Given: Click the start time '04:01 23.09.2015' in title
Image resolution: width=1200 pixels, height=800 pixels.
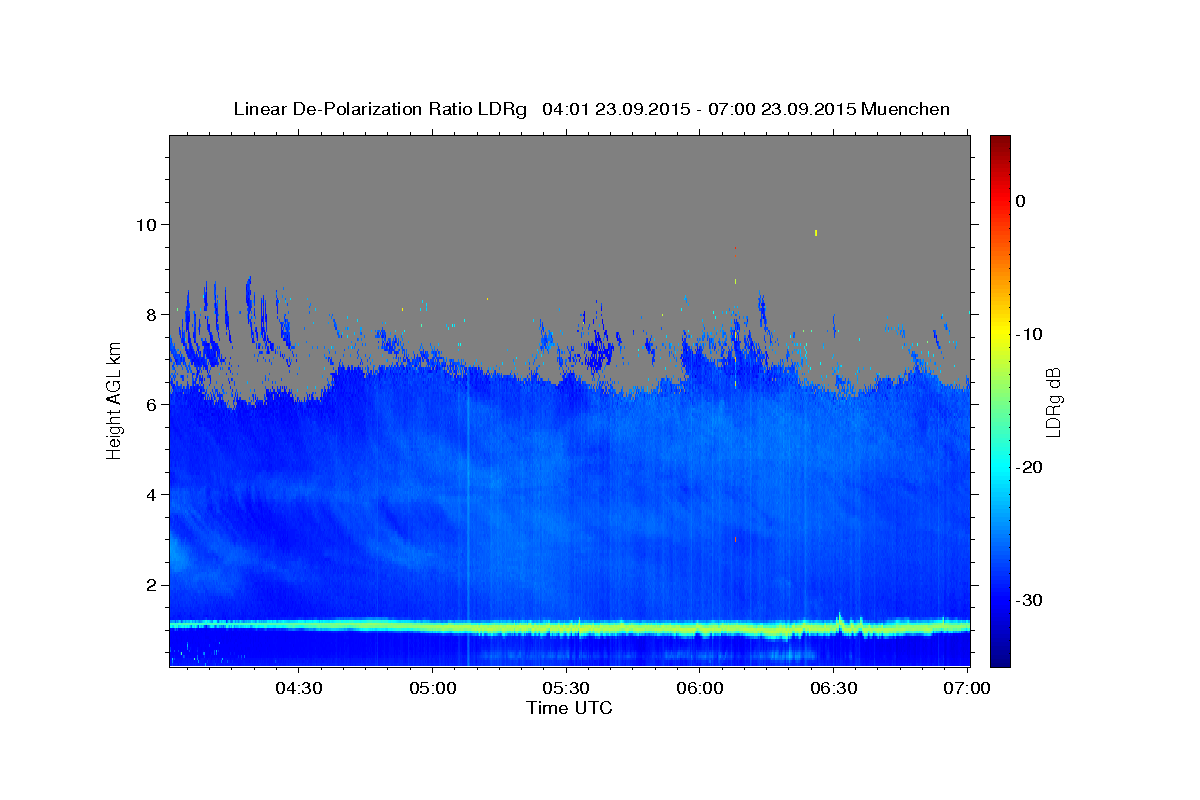Looking at the screenshot, I should [x=615, y=109].
